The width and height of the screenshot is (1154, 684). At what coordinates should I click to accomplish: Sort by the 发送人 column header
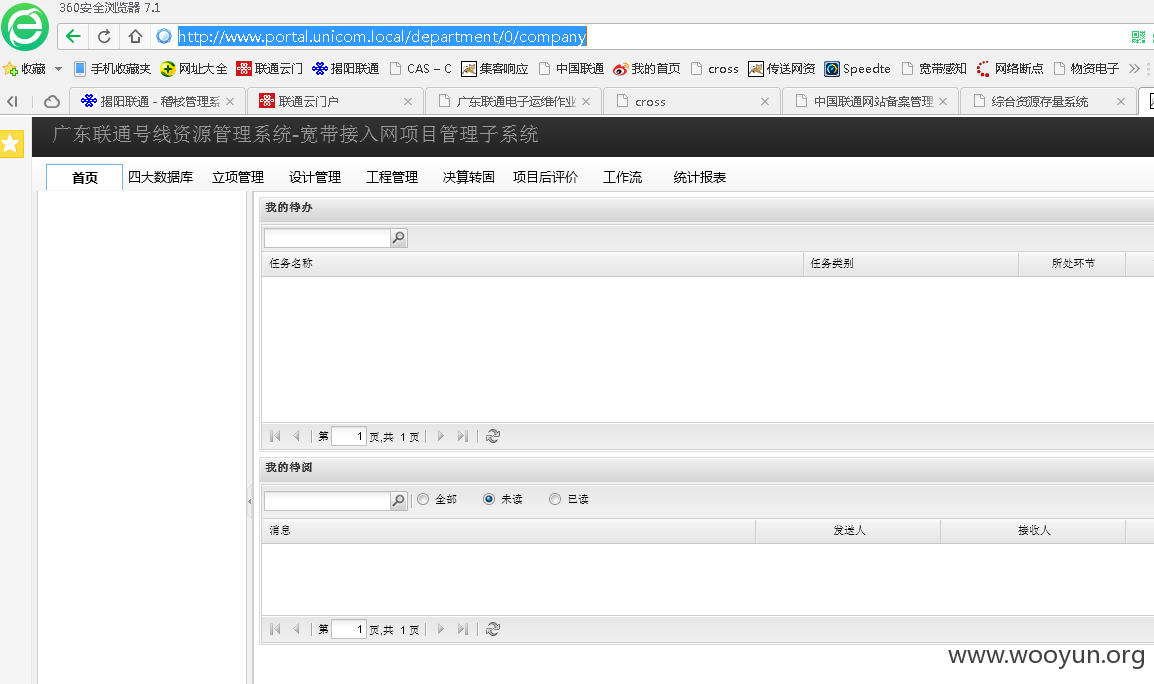849,530
